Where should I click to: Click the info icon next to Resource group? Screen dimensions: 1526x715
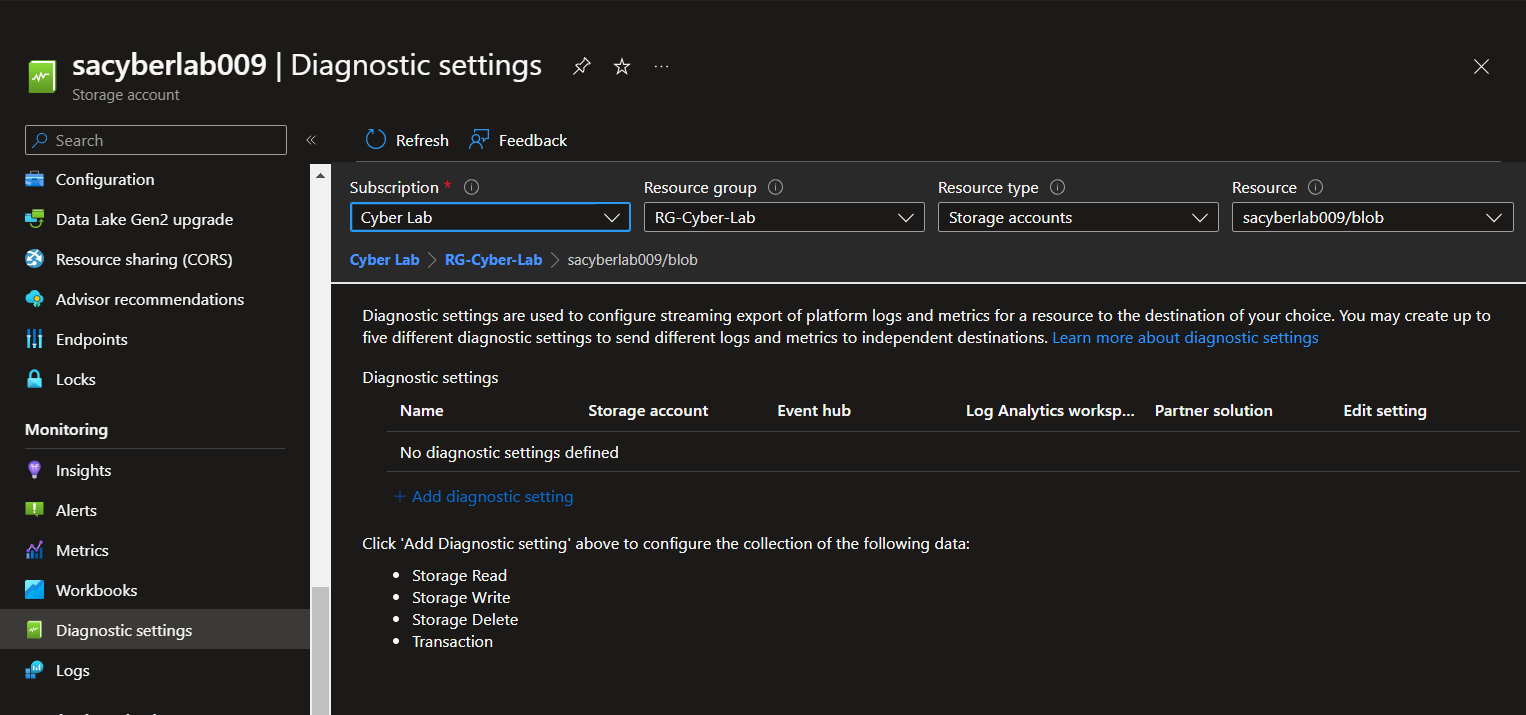click(x=775, y=188)
